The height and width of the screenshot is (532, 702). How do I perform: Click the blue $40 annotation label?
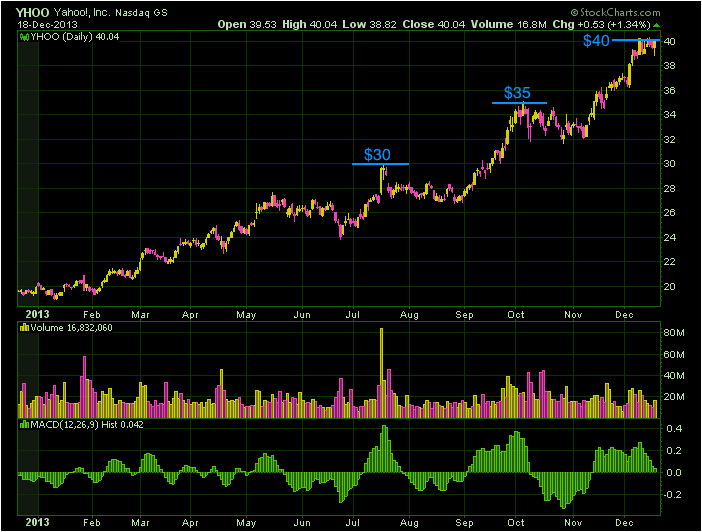coord(596,41)
